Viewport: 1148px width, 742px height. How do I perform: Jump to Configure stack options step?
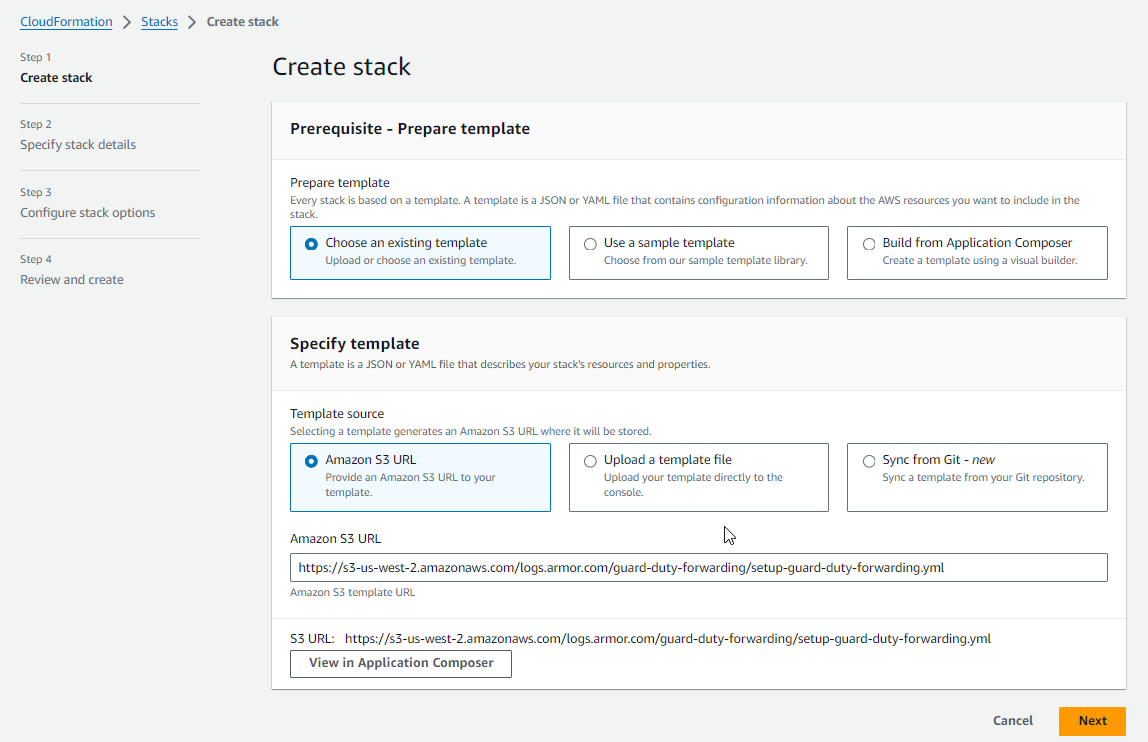[x=87, y=213]
